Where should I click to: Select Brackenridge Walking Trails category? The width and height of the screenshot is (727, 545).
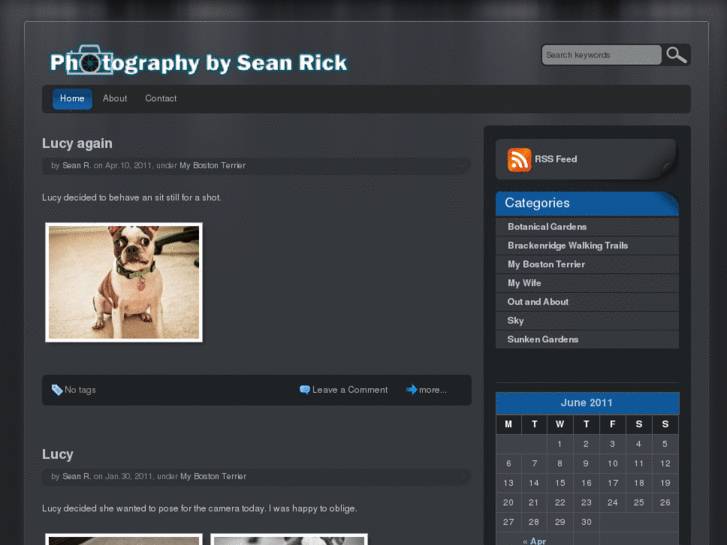click(587, 246)
